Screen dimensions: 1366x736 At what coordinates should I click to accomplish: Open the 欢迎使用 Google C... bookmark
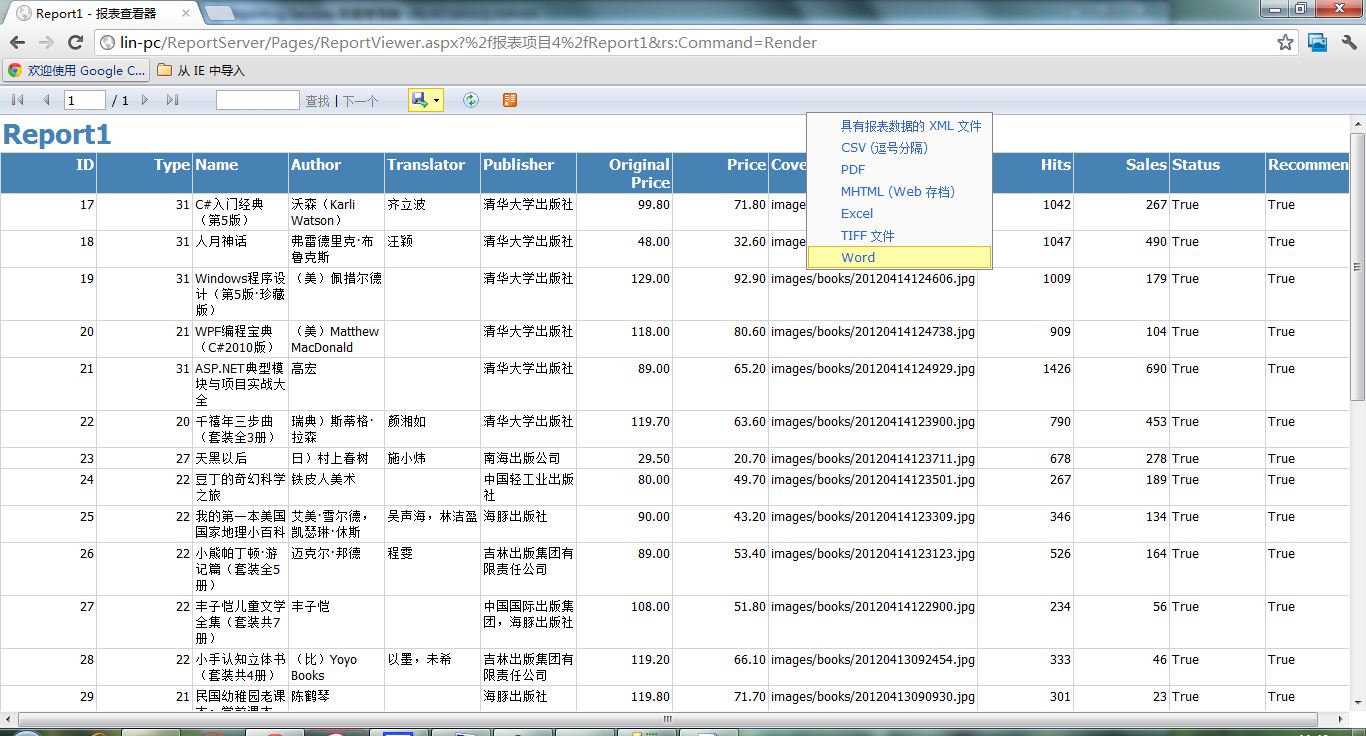pyautogui.click(x=77, y=71)
